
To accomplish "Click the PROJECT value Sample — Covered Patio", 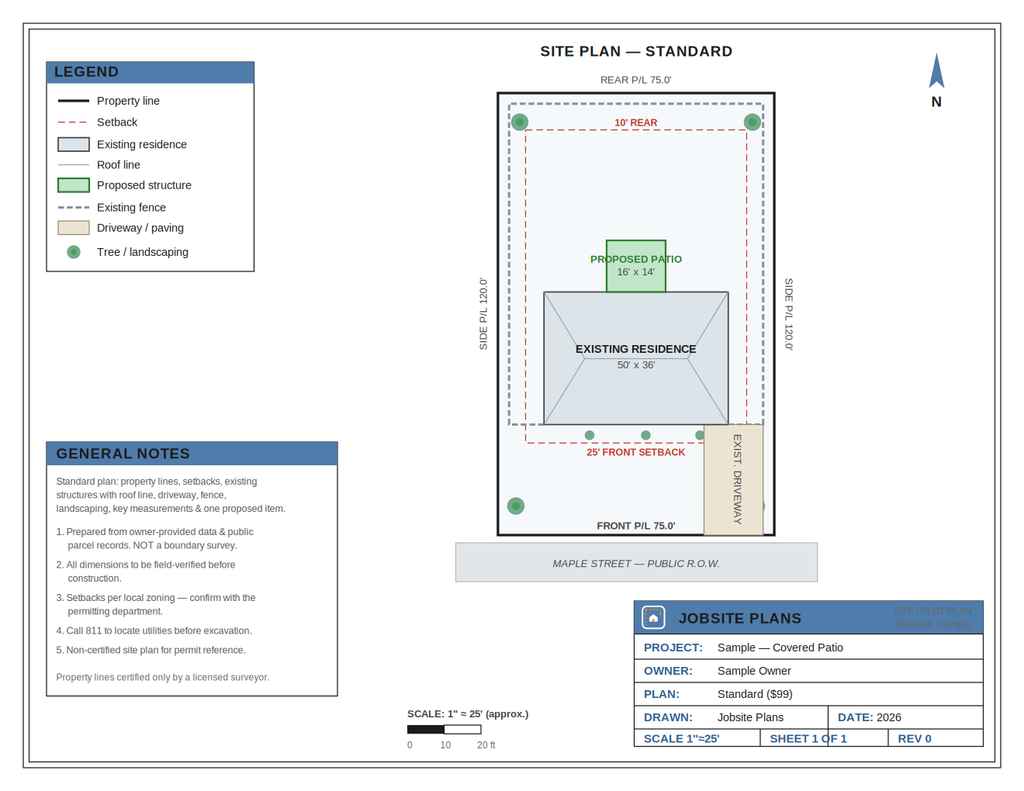I will click(x=780, y=647).
